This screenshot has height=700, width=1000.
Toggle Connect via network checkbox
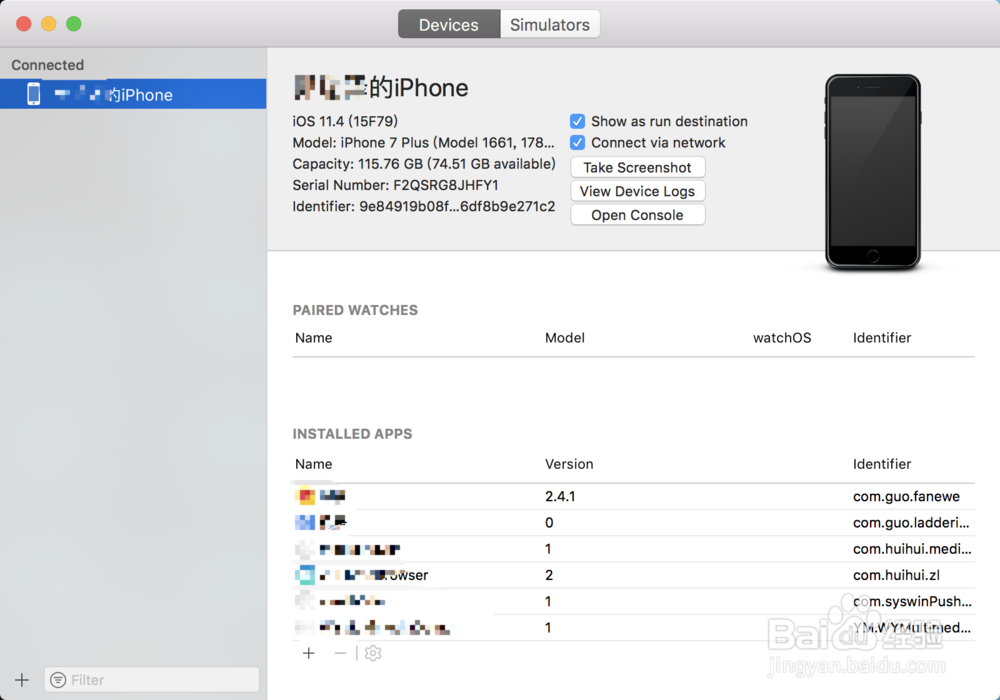click(577, 142)
